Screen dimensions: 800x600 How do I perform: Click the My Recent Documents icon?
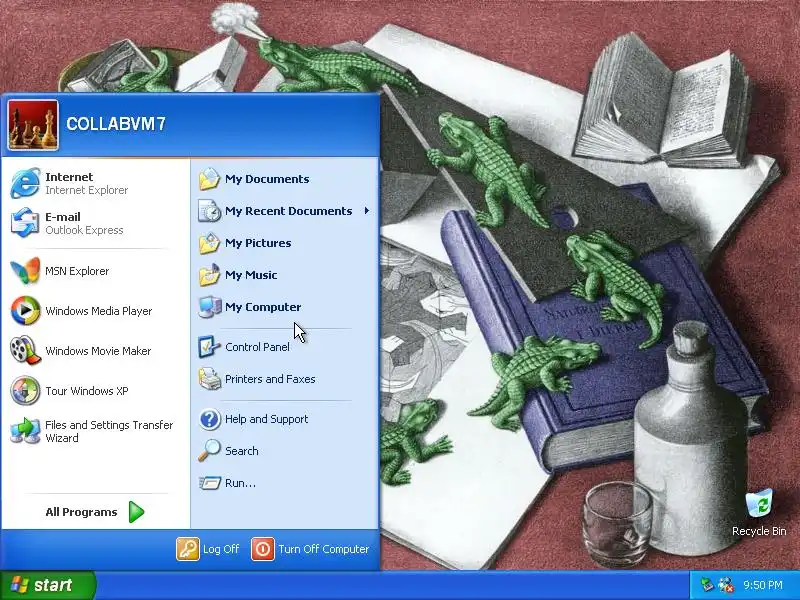pos(209,211)
